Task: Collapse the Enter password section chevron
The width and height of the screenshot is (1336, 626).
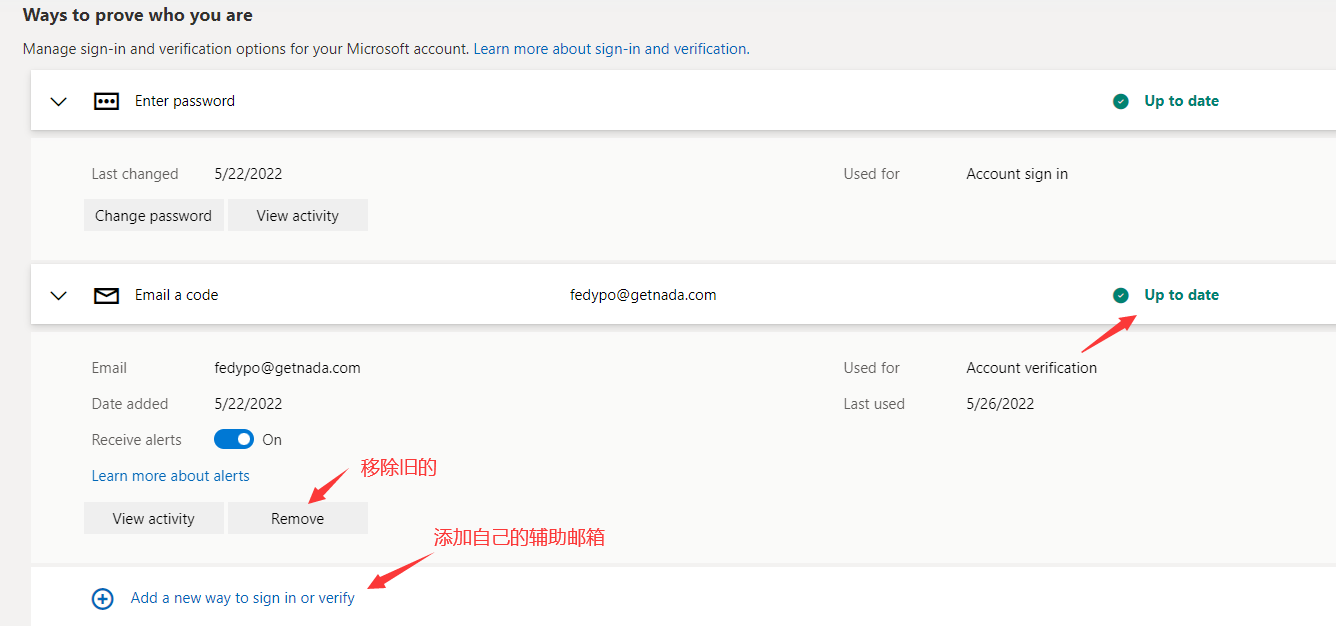Action: point(59,101)
